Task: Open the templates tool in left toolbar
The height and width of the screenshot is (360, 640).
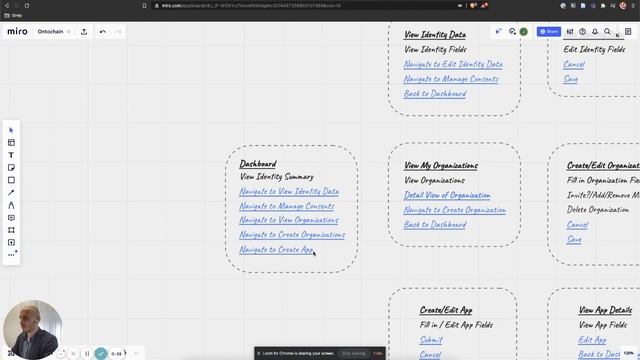Action: click(11, 142)
